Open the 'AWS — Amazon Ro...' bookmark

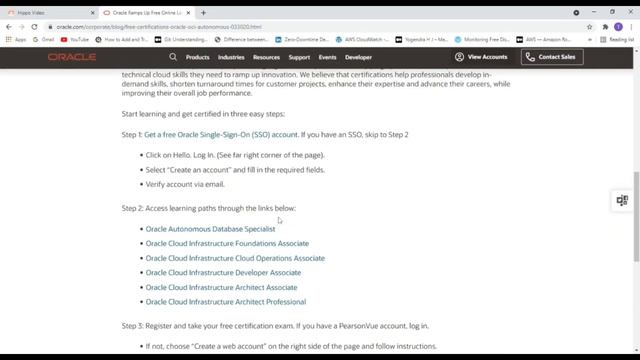[543, 40]
